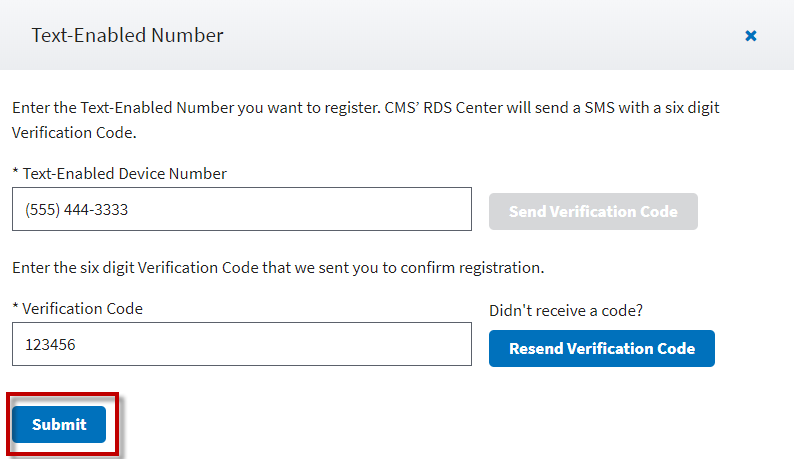Click the Text-Enabled Device Number label
Screen dimensions: 794x459
[x=124, y=174]
